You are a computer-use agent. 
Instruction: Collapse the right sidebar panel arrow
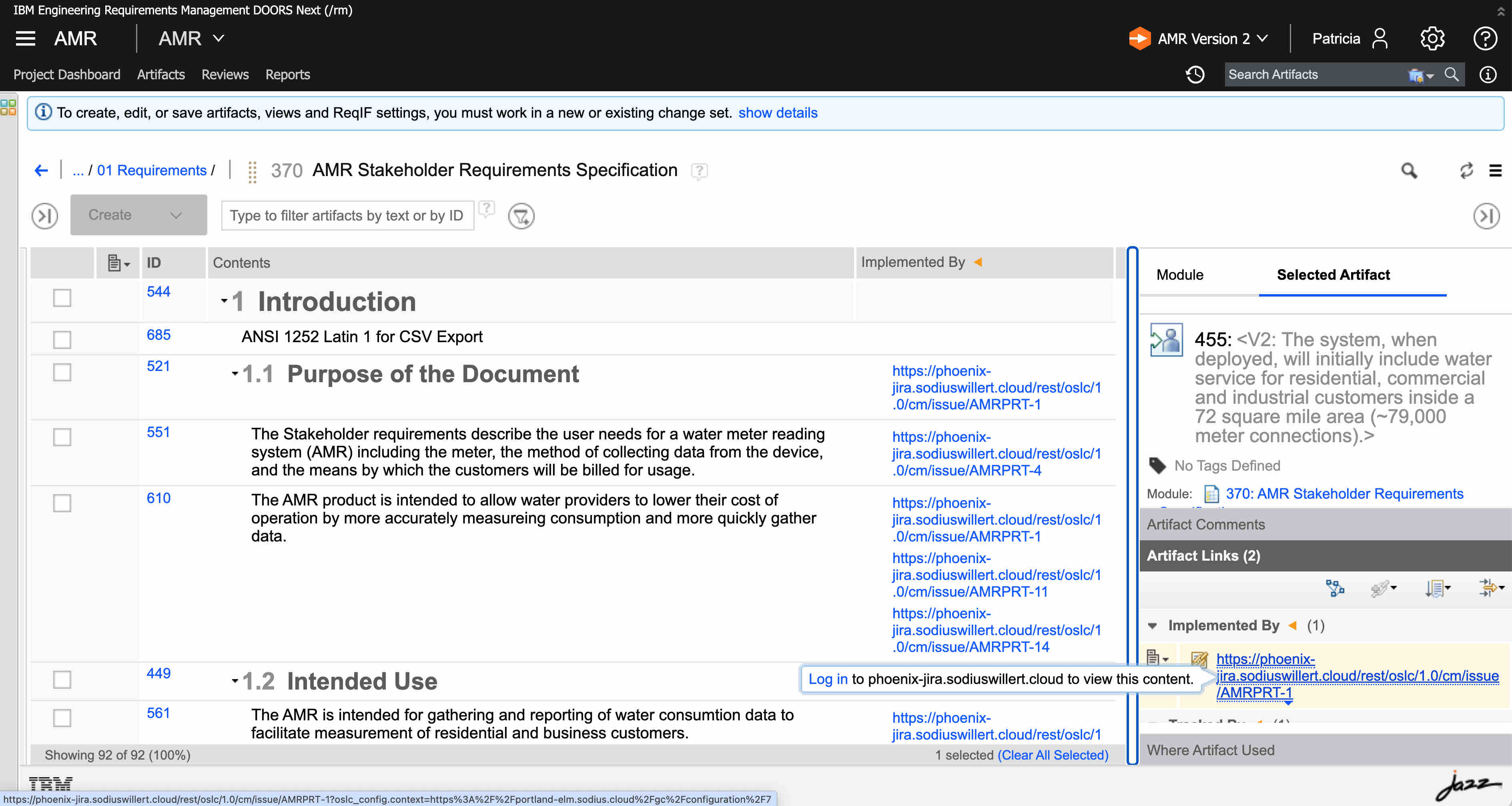pyautogui.click(x=1486, y=215)
